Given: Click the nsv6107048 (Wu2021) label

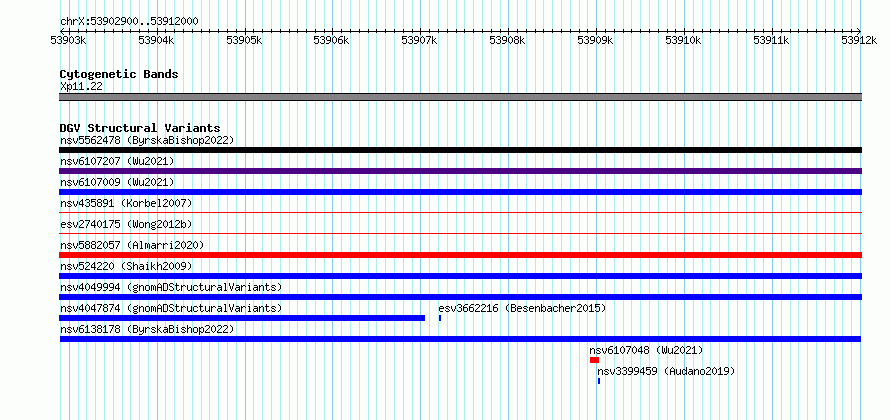Looking at the screenshot, I should coord(646,350).
